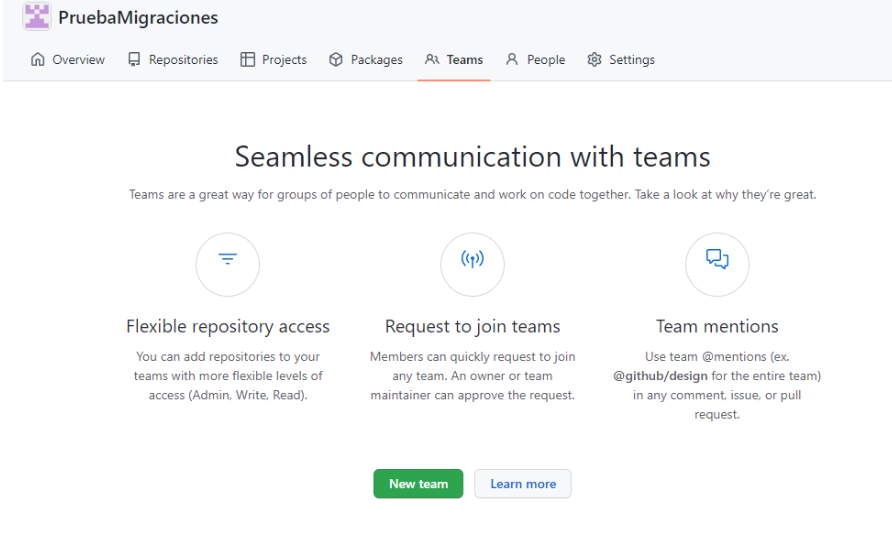Image resolution: width=892 pixels, height=538 pixels.
Task: Click the 'Teams are a great way' subtitle
Action: point(472,194)
